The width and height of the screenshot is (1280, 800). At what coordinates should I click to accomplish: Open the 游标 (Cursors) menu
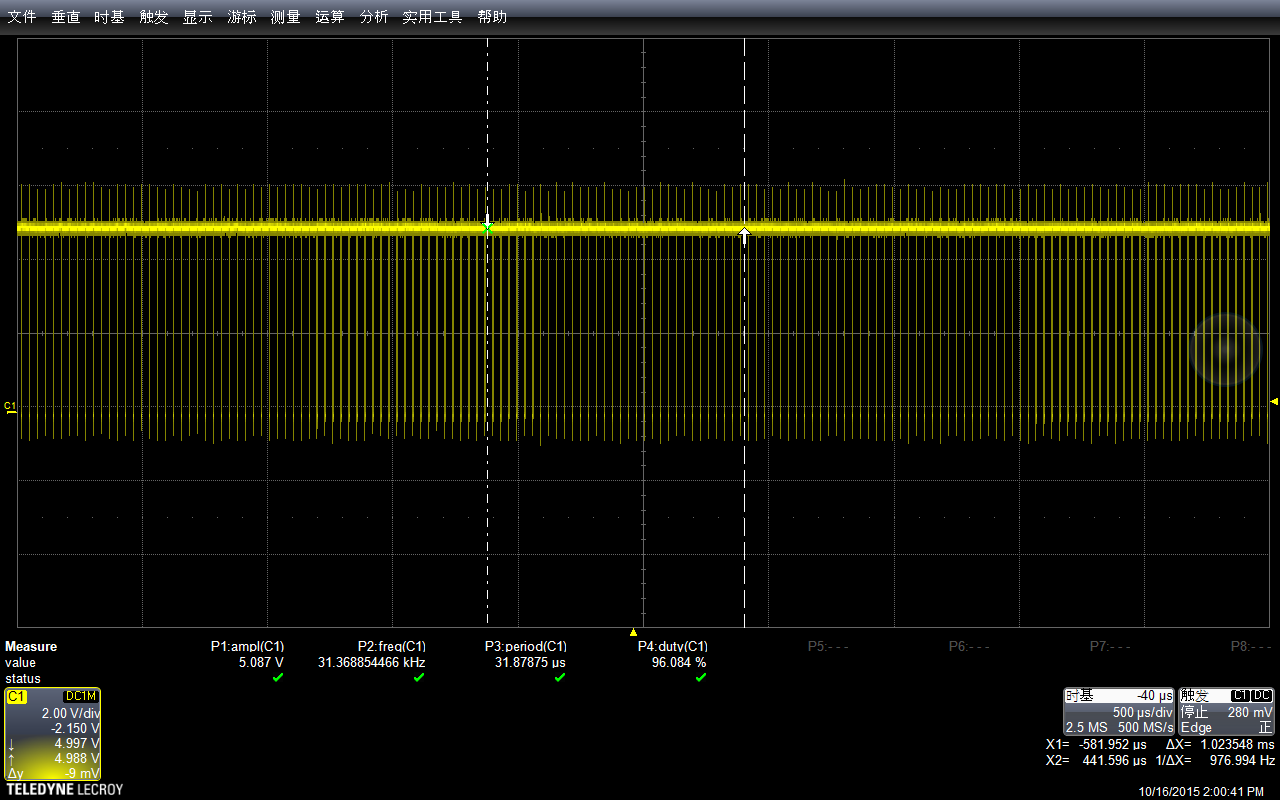click(x=241, y=17)
